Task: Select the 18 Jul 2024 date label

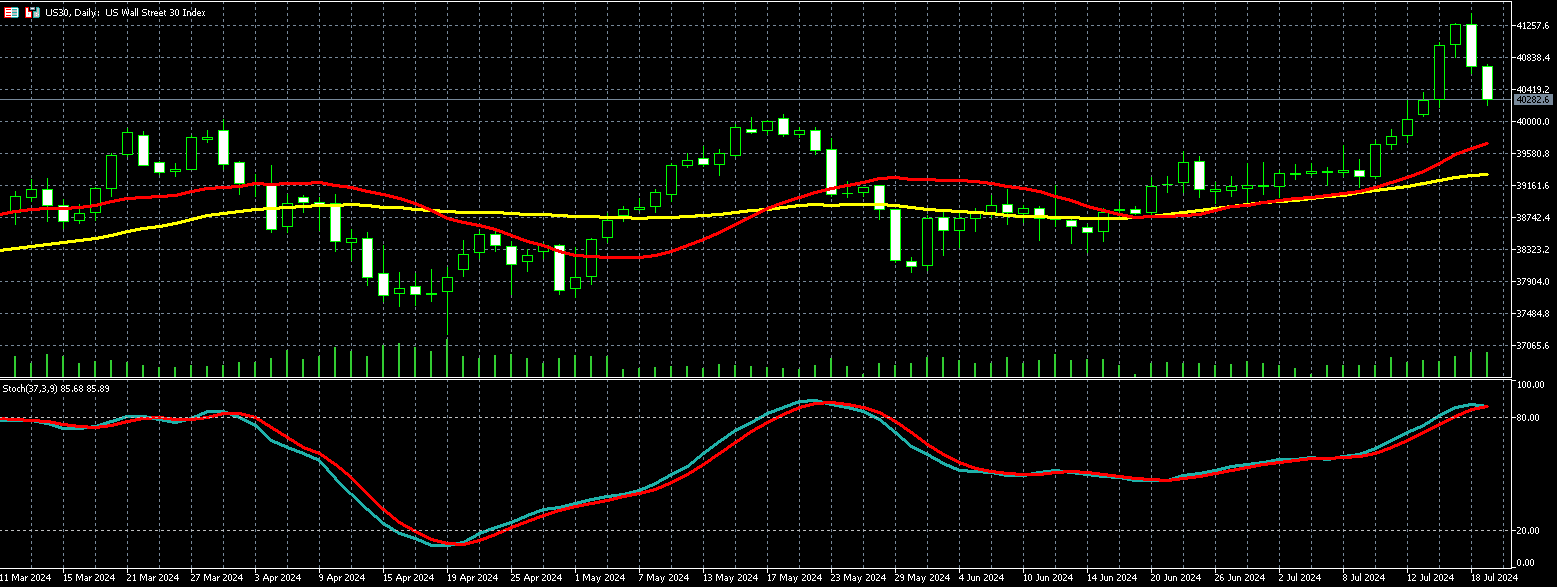Action: 1492,578
